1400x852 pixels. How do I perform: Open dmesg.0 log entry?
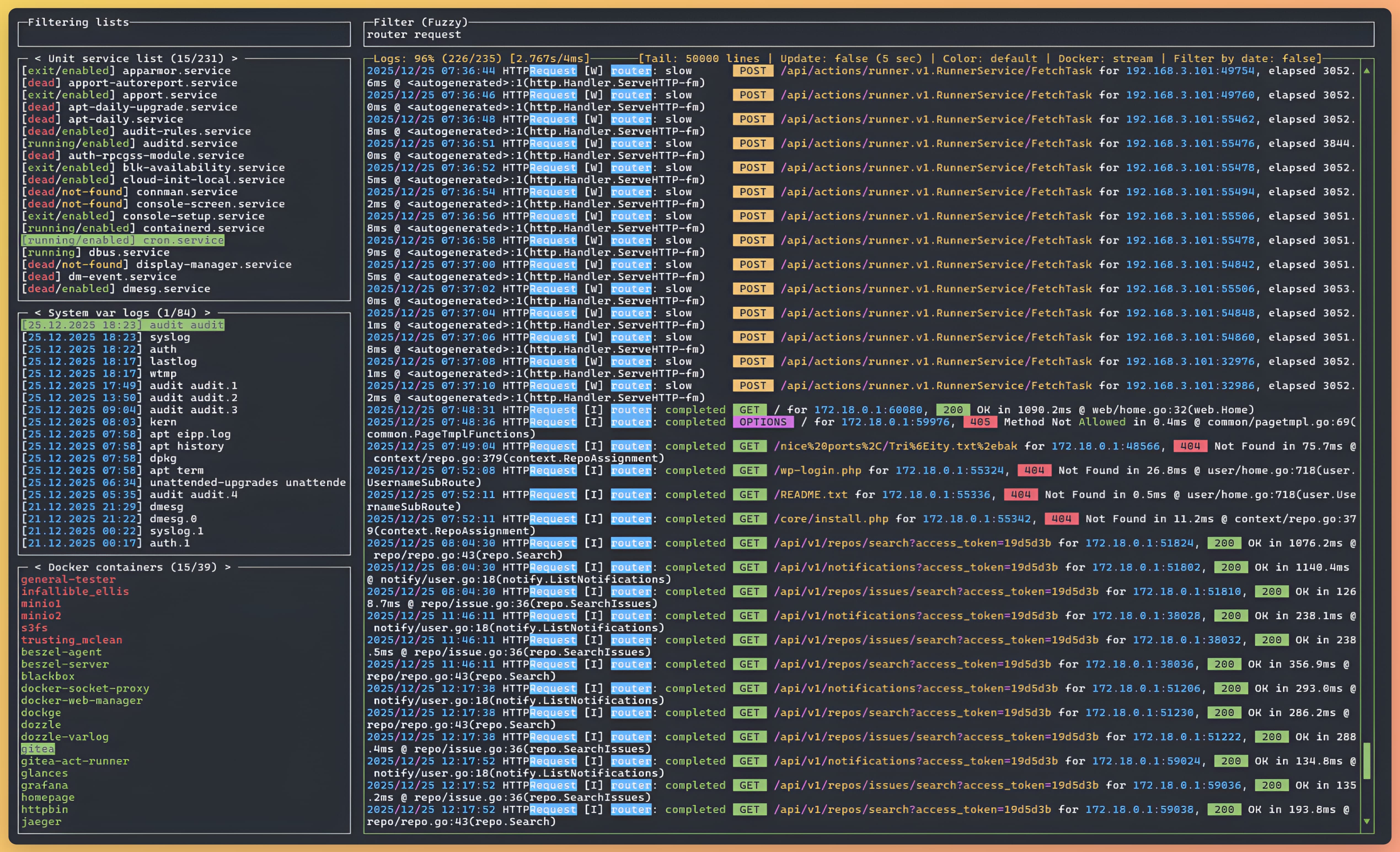coord(109,519)
